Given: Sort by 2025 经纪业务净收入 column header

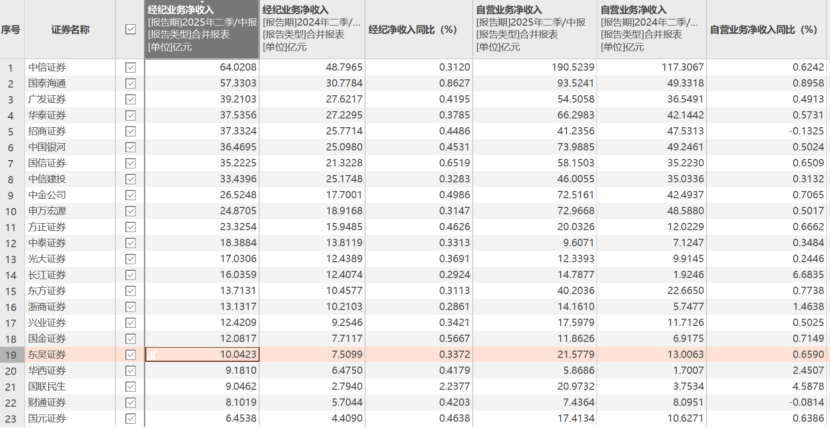Looking at the screenshot, I should 202,29.
